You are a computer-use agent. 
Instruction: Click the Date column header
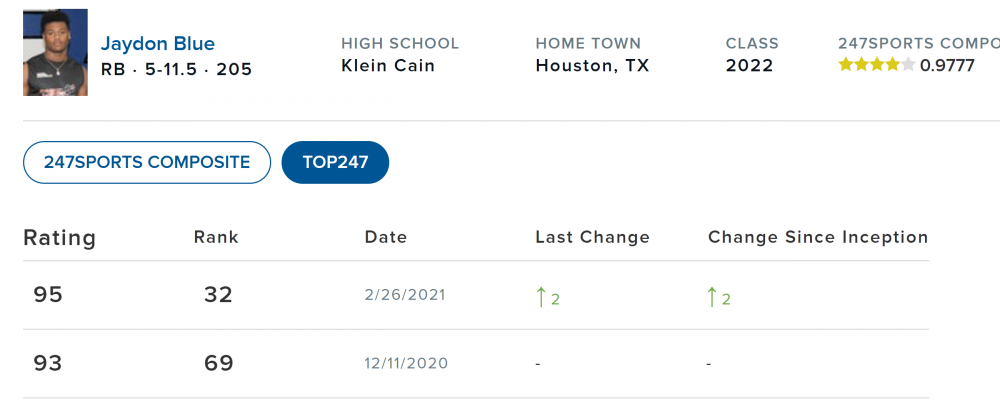tap(386, 237)
